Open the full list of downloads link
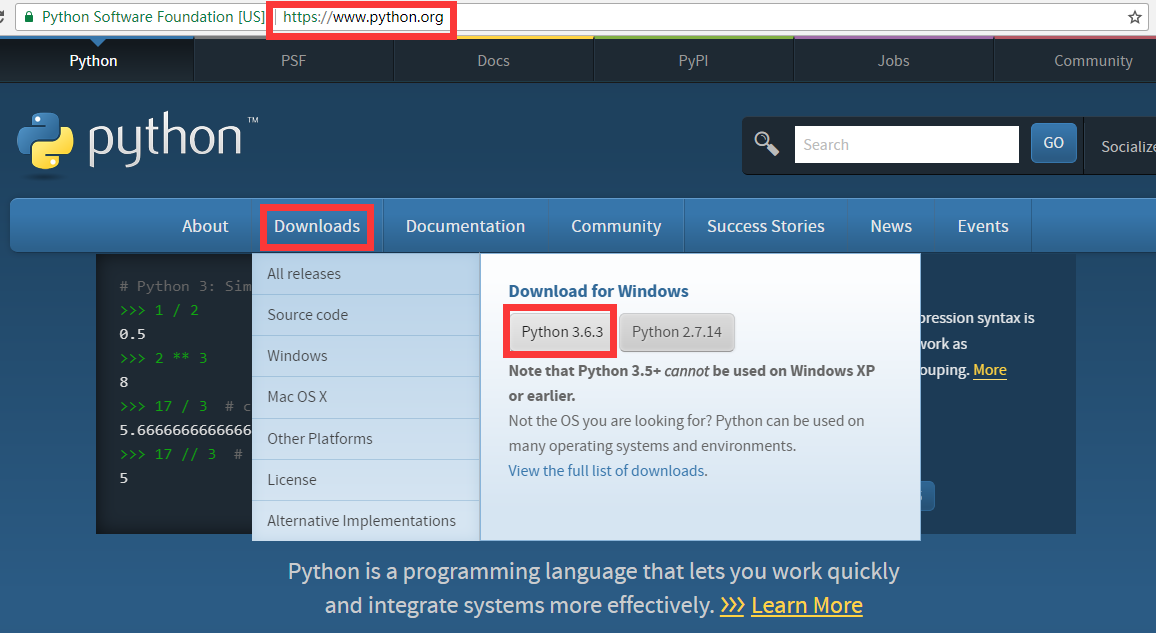The image size is (1156, 633). point(606,470)
